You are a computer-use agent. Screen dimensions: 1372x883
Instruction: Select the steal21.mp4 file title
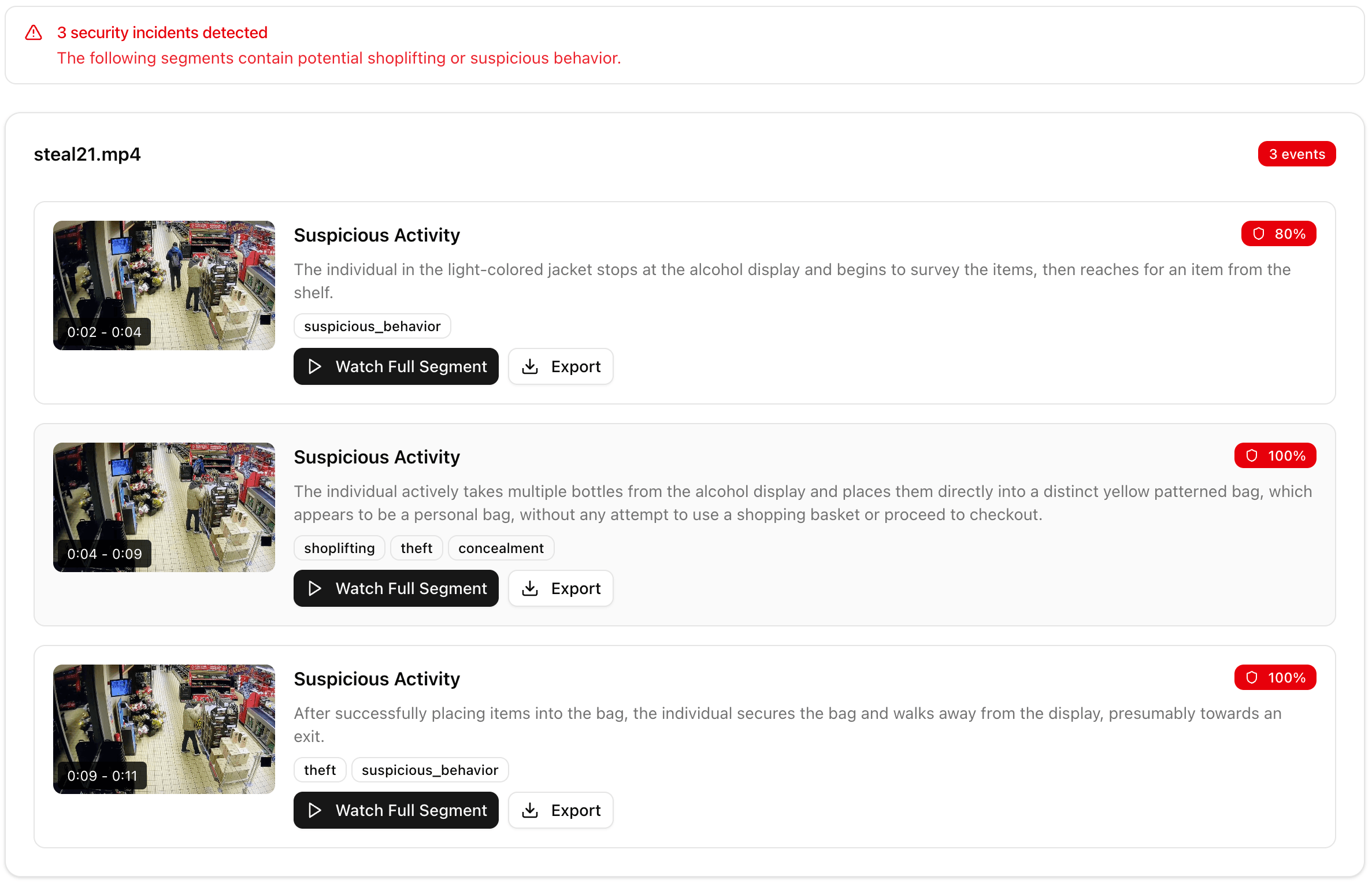(x=87, y=154)
